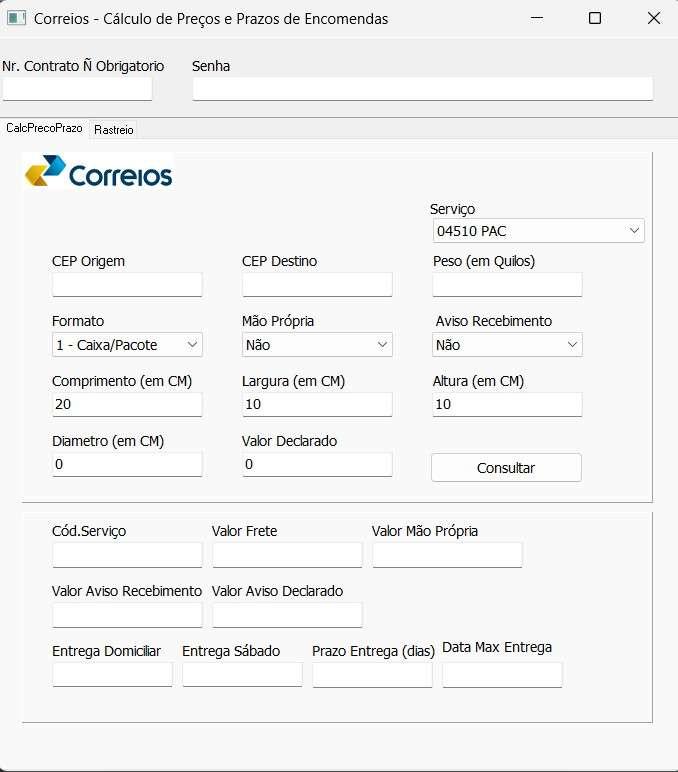Switch to the Rastreio tab
This screenshot has width=678, height=772.
point(114,130)
